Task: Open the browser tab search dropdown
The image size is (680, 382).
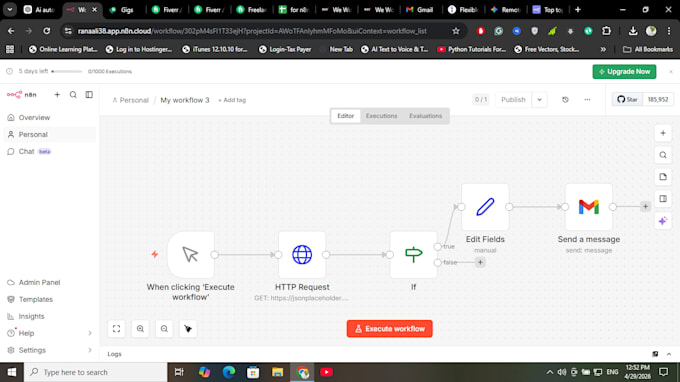Action: tap(10, 10)
